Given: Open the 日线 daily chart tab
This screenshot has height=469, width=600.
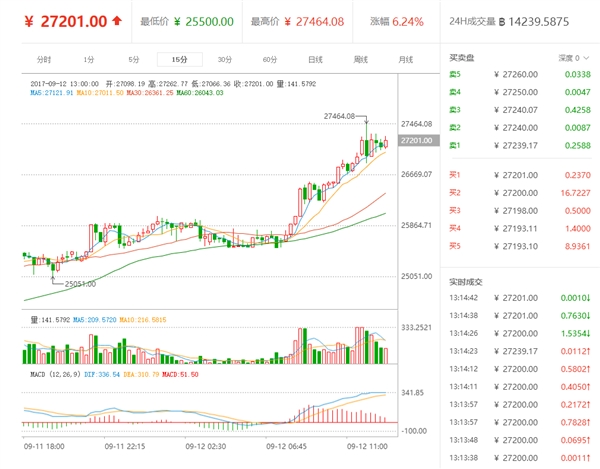Looking at the screenshot, I should pyautogui.click(x=315, y=60).
